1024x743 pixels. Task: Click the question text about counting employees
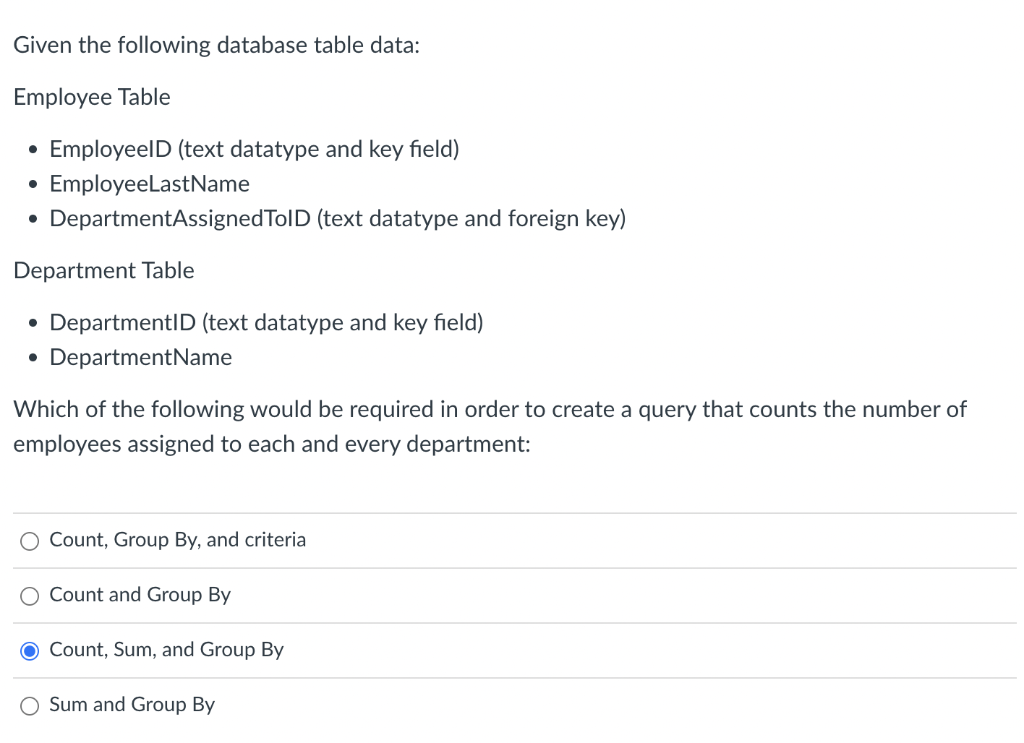489,426
